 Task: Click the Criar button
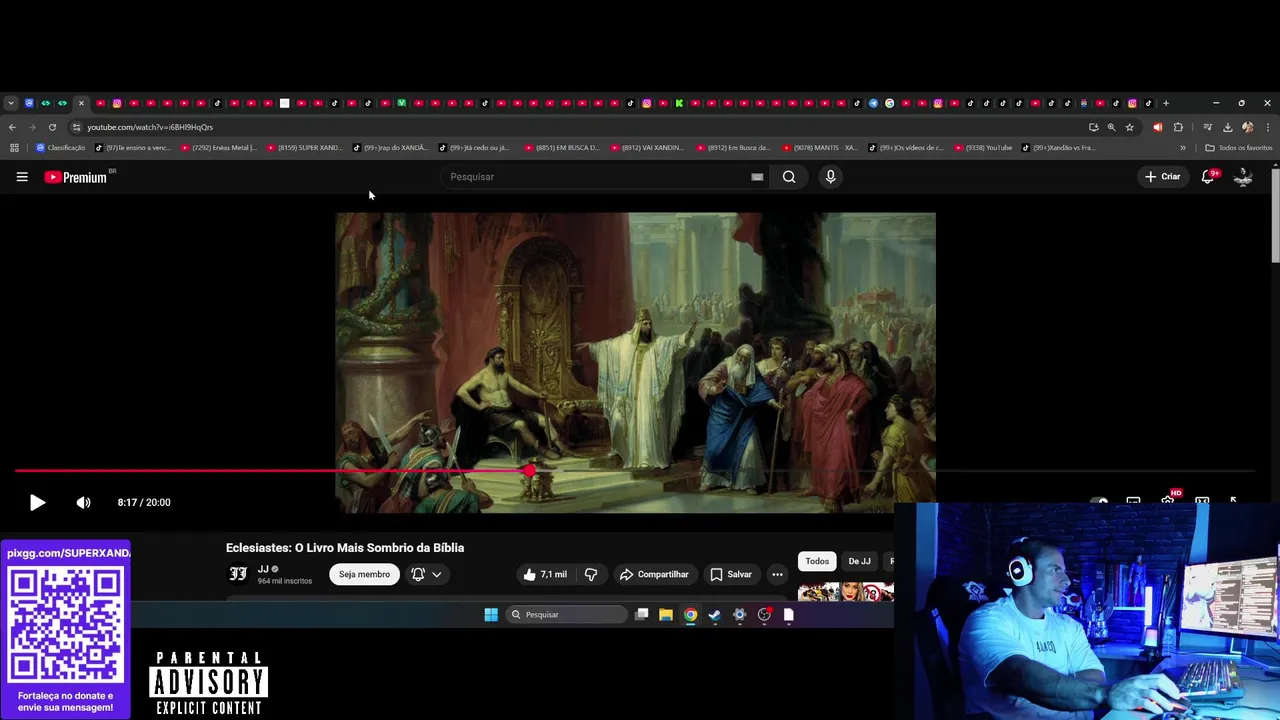click(1163, 177)
